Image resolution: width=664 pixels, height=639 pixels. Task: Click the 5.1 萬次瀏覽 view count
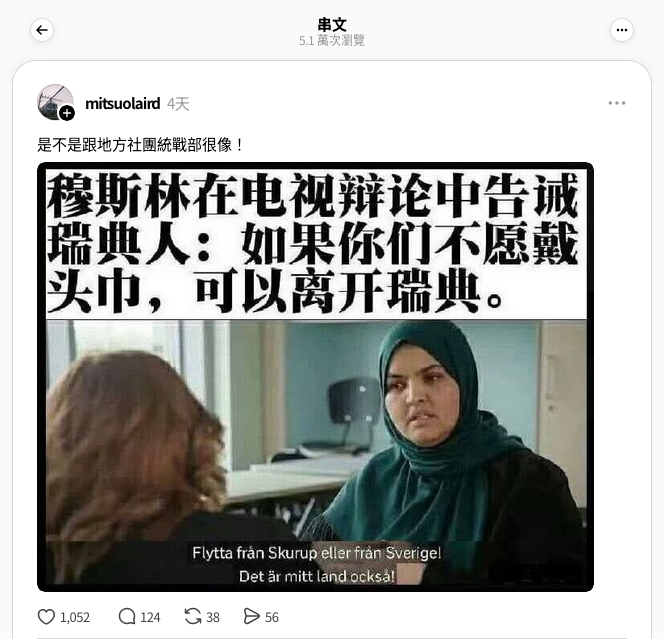[x=332, y=41]
